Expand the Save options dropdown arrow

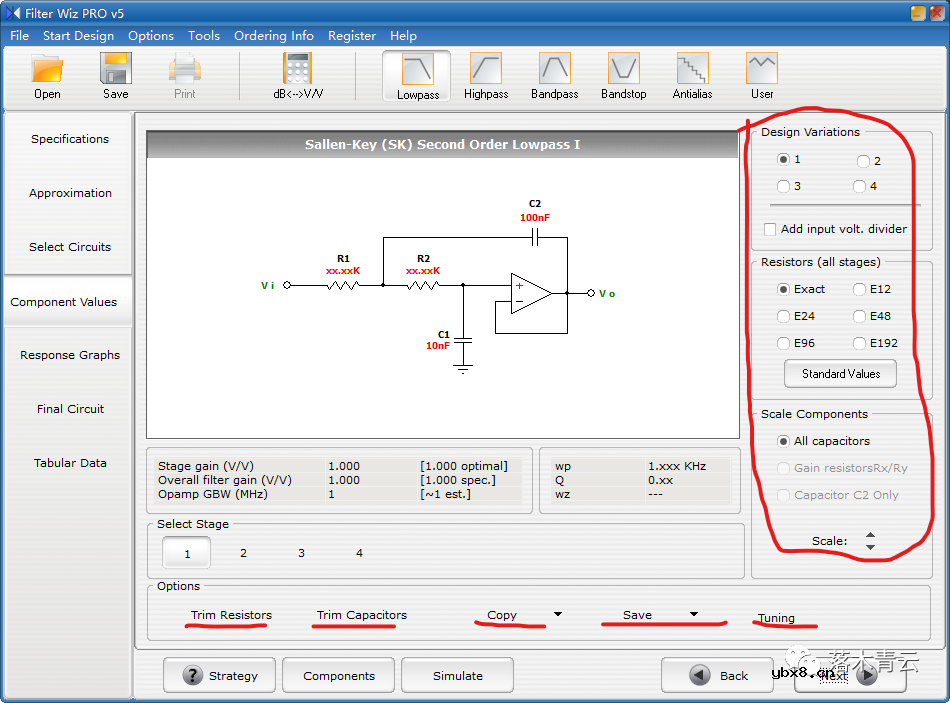click(x=693, y=614)
